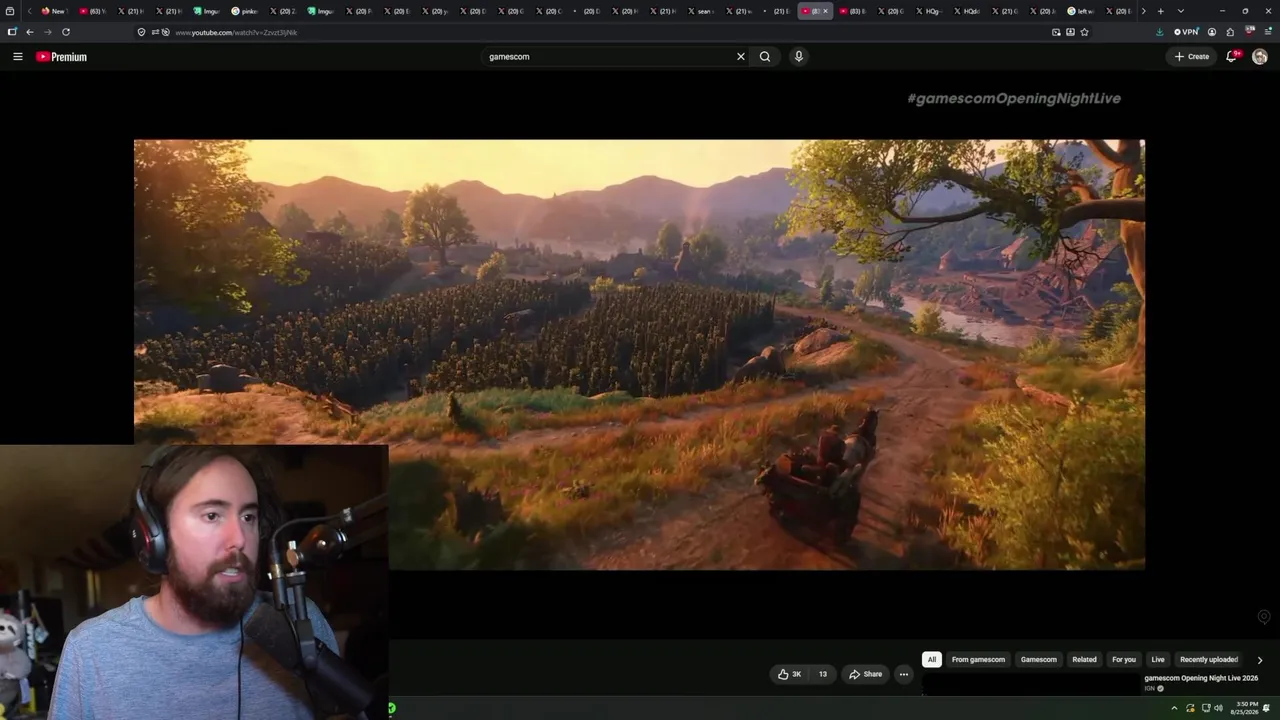This screenshot has height=720, width=1280.
Task: Show hidden system tray icons
Action: [1174, 708]
